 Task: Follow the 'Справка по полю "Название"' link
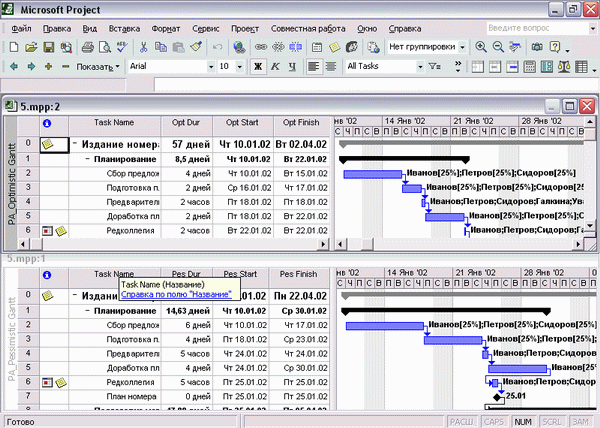tap(176, 295)
